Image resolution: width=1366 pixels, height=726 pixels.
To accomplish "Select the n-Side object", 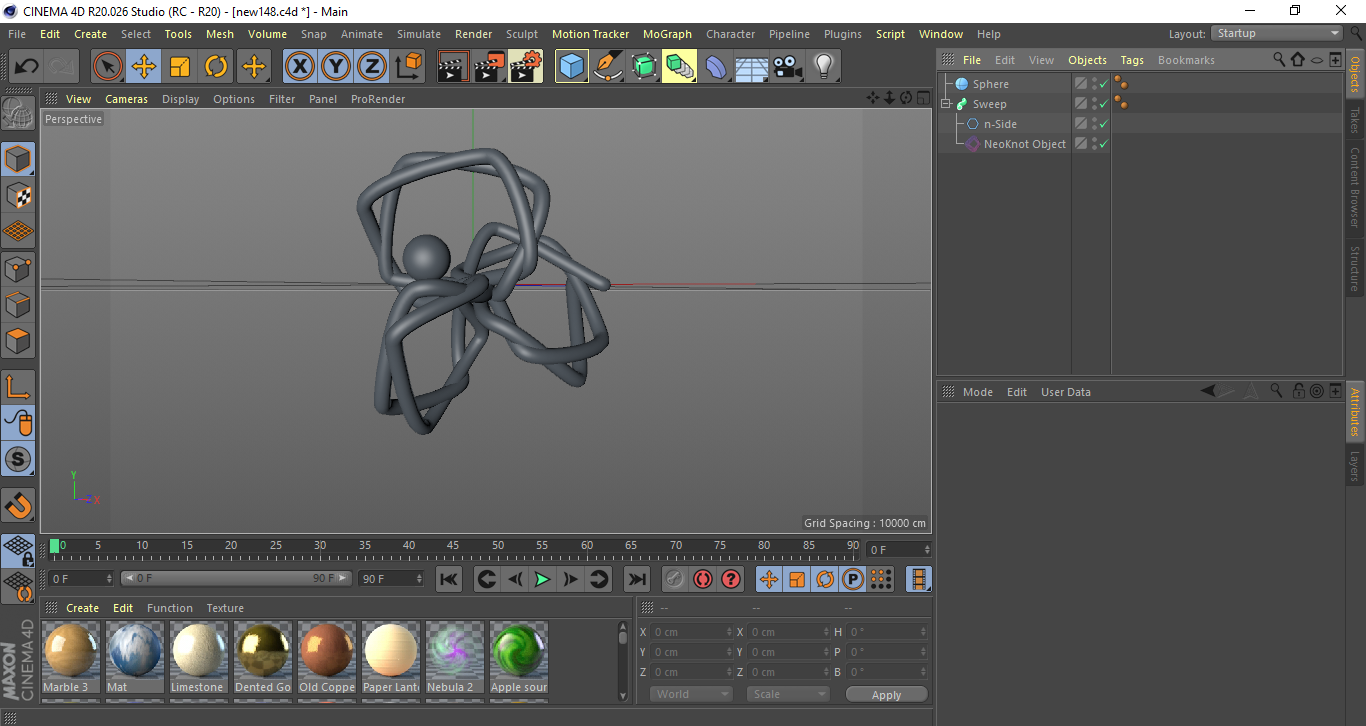I will [1000, 124].
